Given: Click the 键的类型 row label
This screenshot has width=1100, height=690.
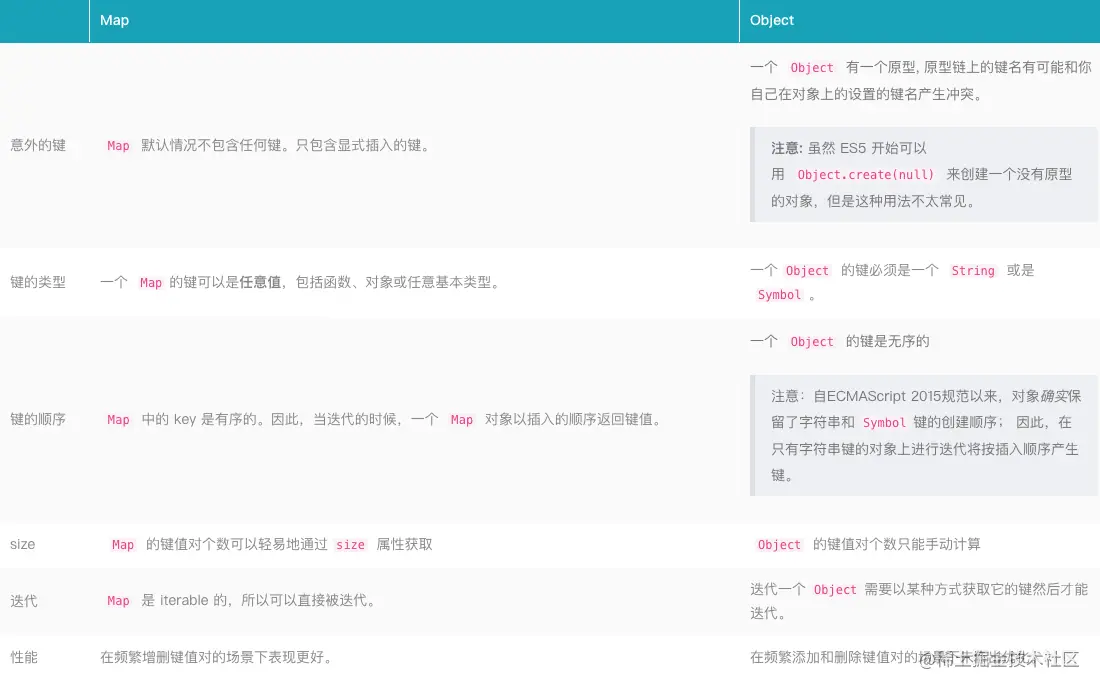Looking at the screenshot, I should pos(38,282).
